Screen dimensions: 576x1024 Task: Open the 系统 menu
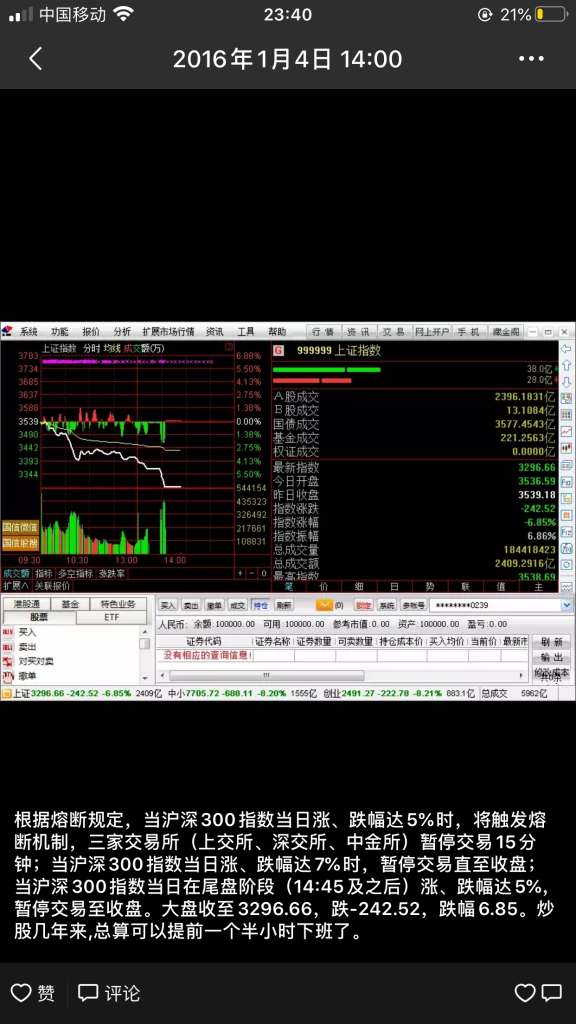coord(29,332)
